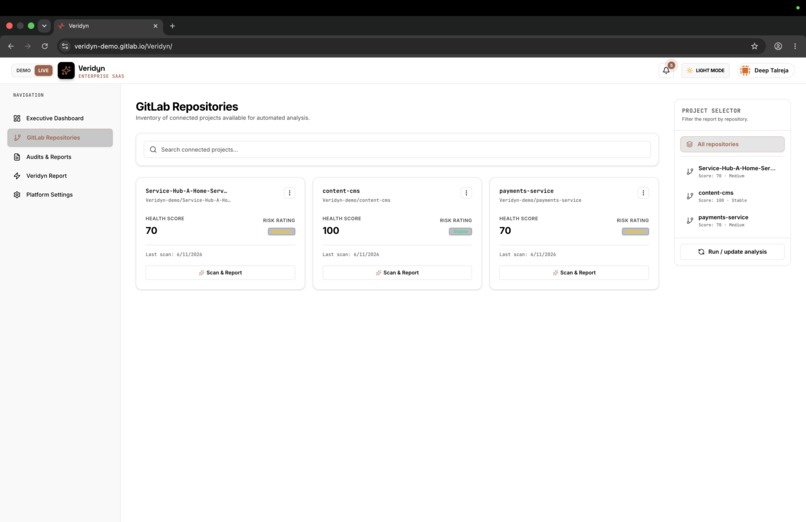Click Scan & Report on payments-service card
The image size is (806, 522).
[574, 273]
